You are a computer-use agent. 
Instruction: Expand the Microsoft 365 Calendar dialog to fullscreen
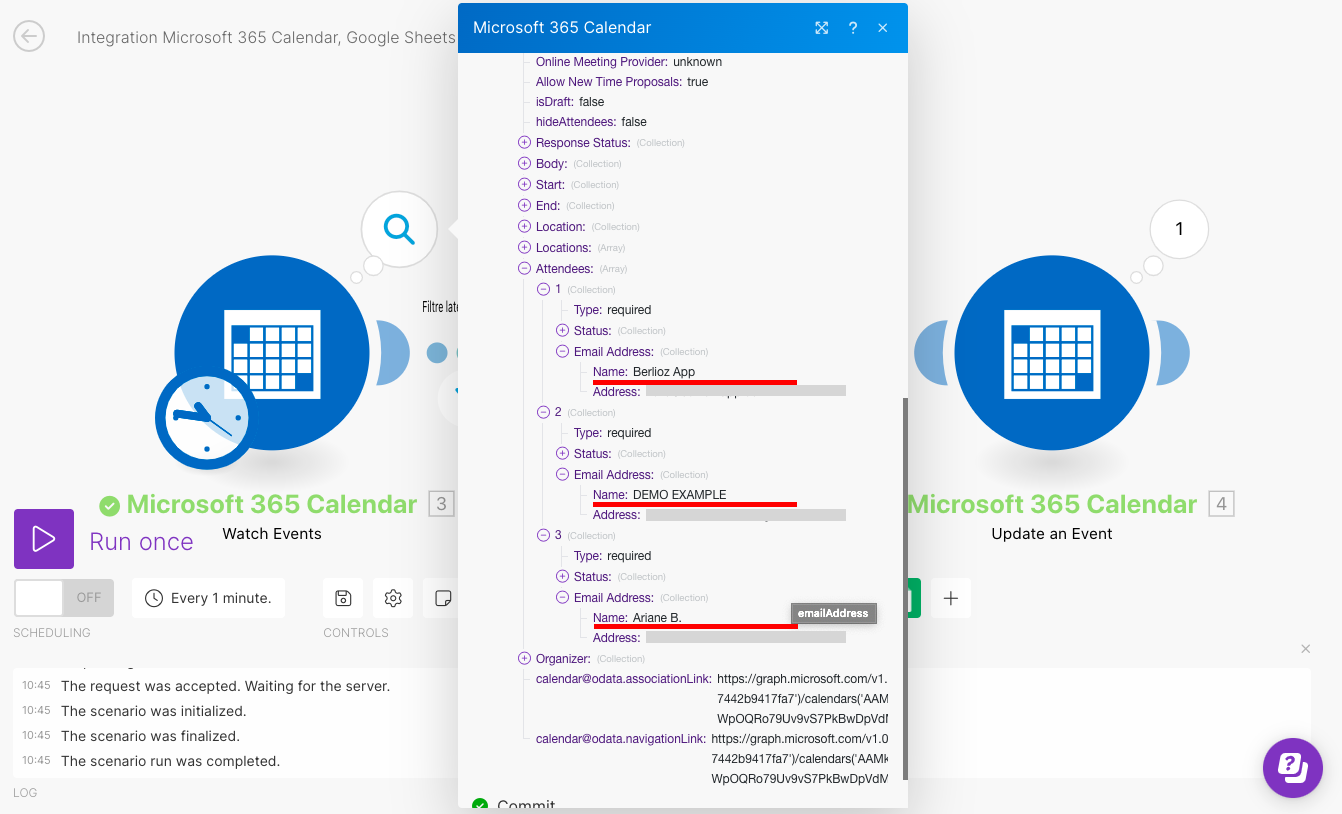coord(822,28)
